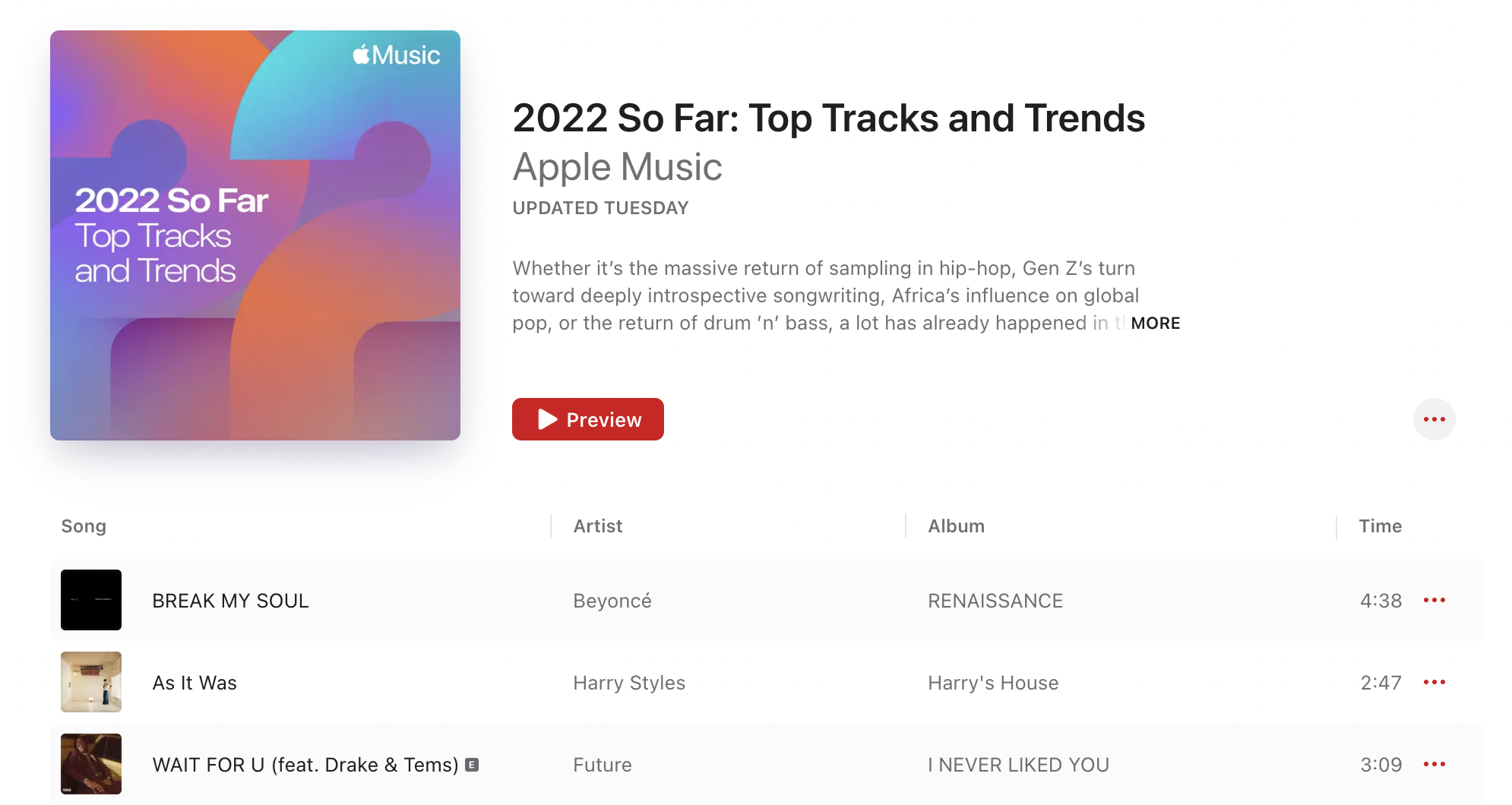
Task: Click the Preview play button
Action: coord(587,419)
